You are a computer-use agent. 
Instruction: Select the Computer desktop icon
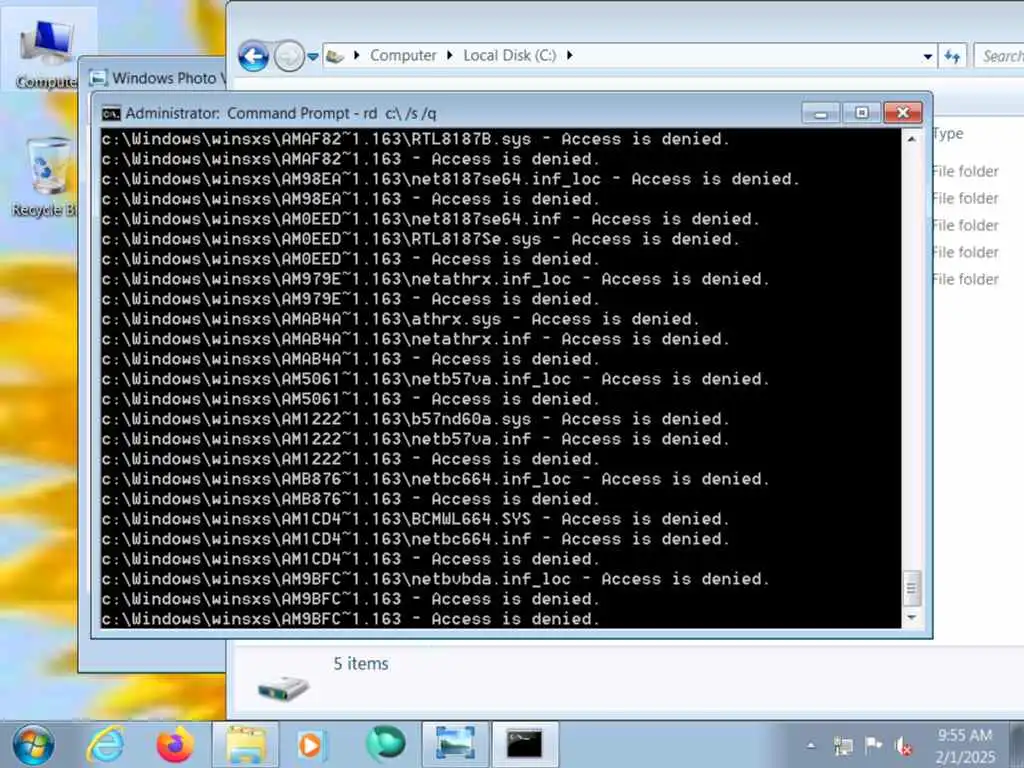(x=46, y=54)
